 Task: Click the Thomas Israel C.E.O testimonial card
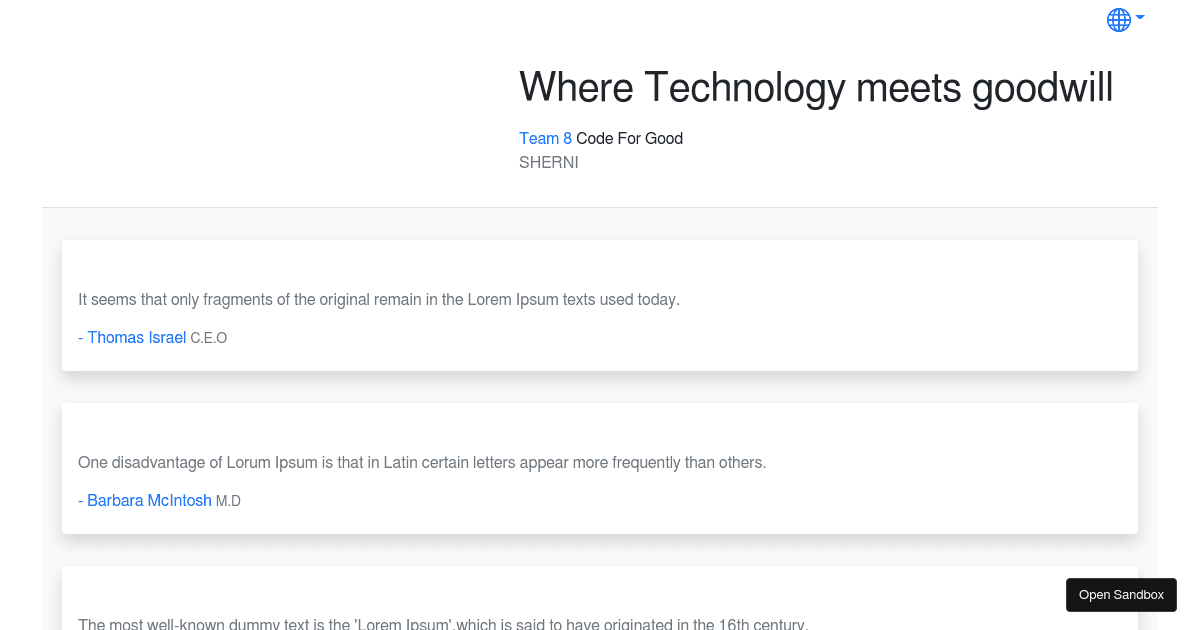point(599,305)
